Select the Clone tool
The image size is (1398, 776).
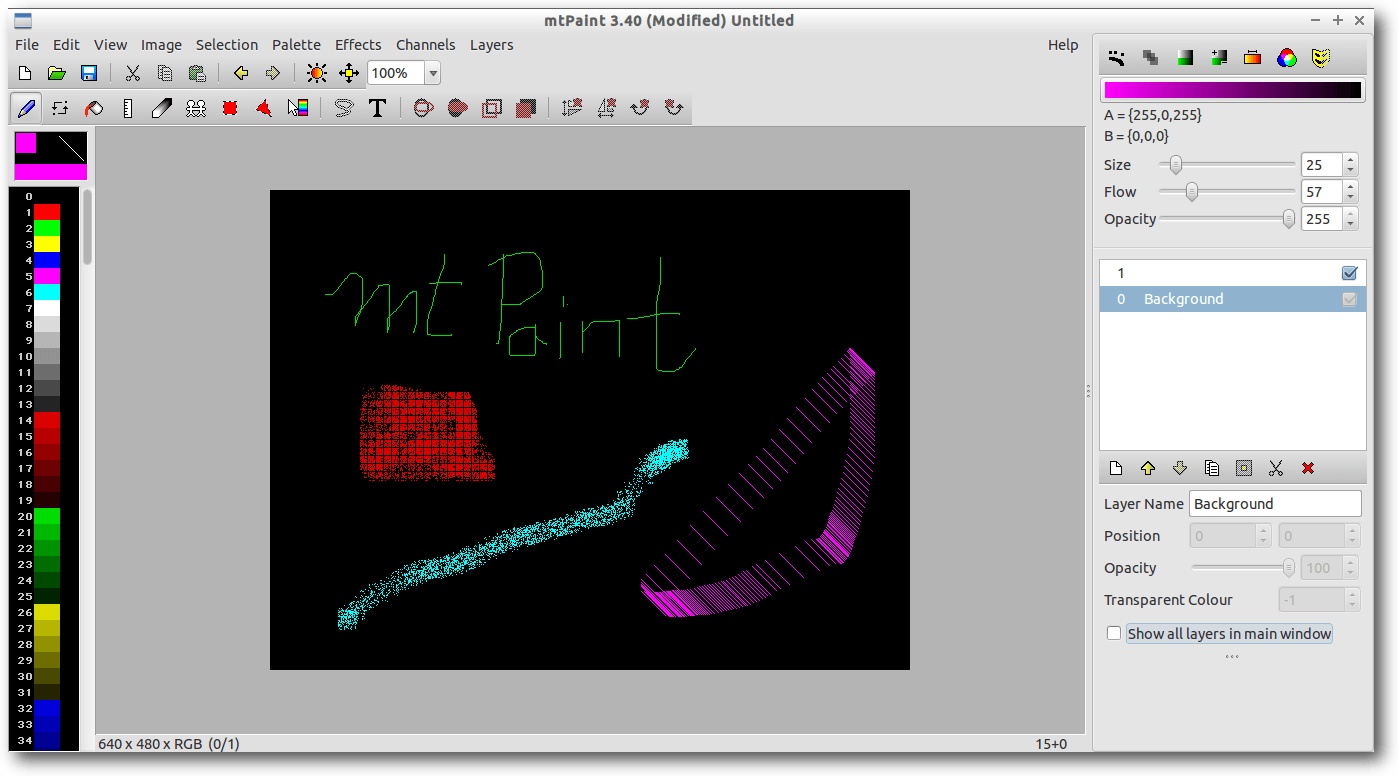coord(196,108)
